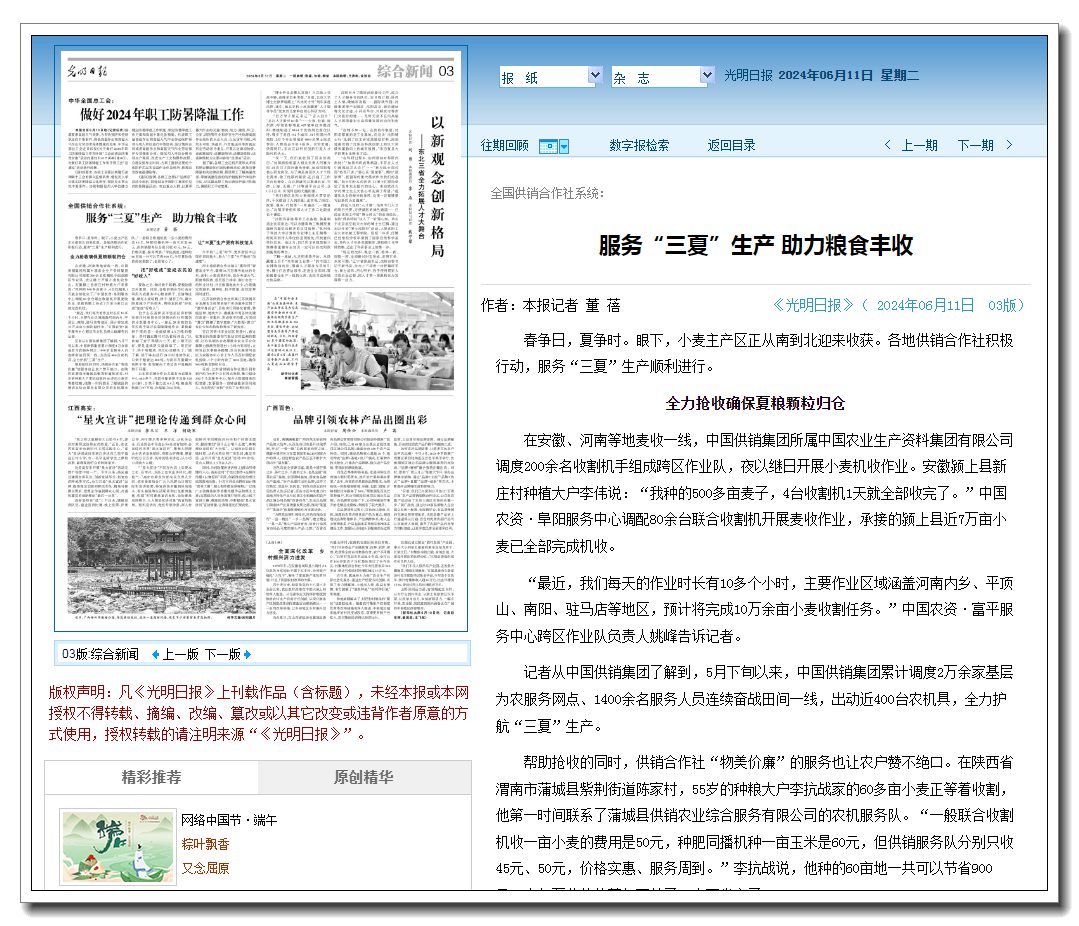Switch to the 原创精华 tab
1079x926 pixels.
[364, 777]
